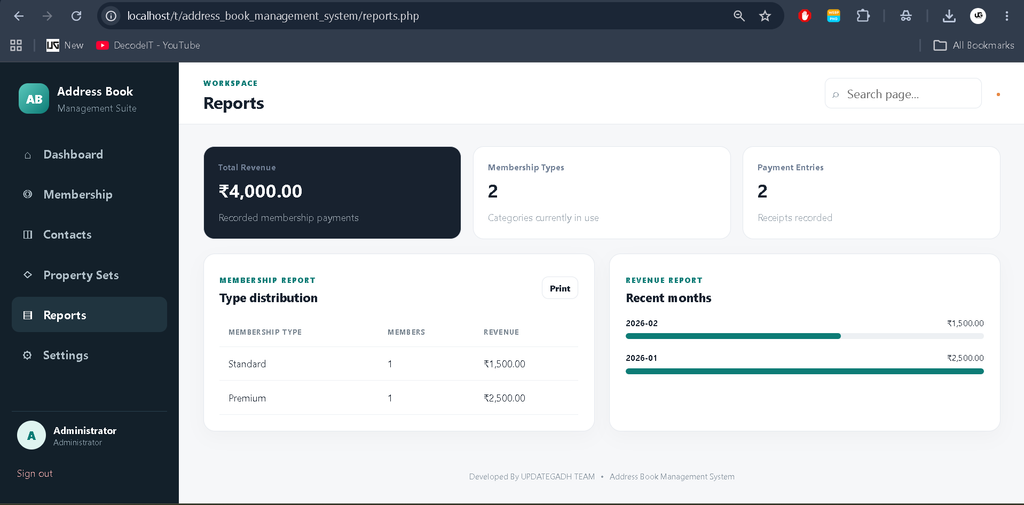
Task: Click the red hand blocker extension icon
Action: 805,16
